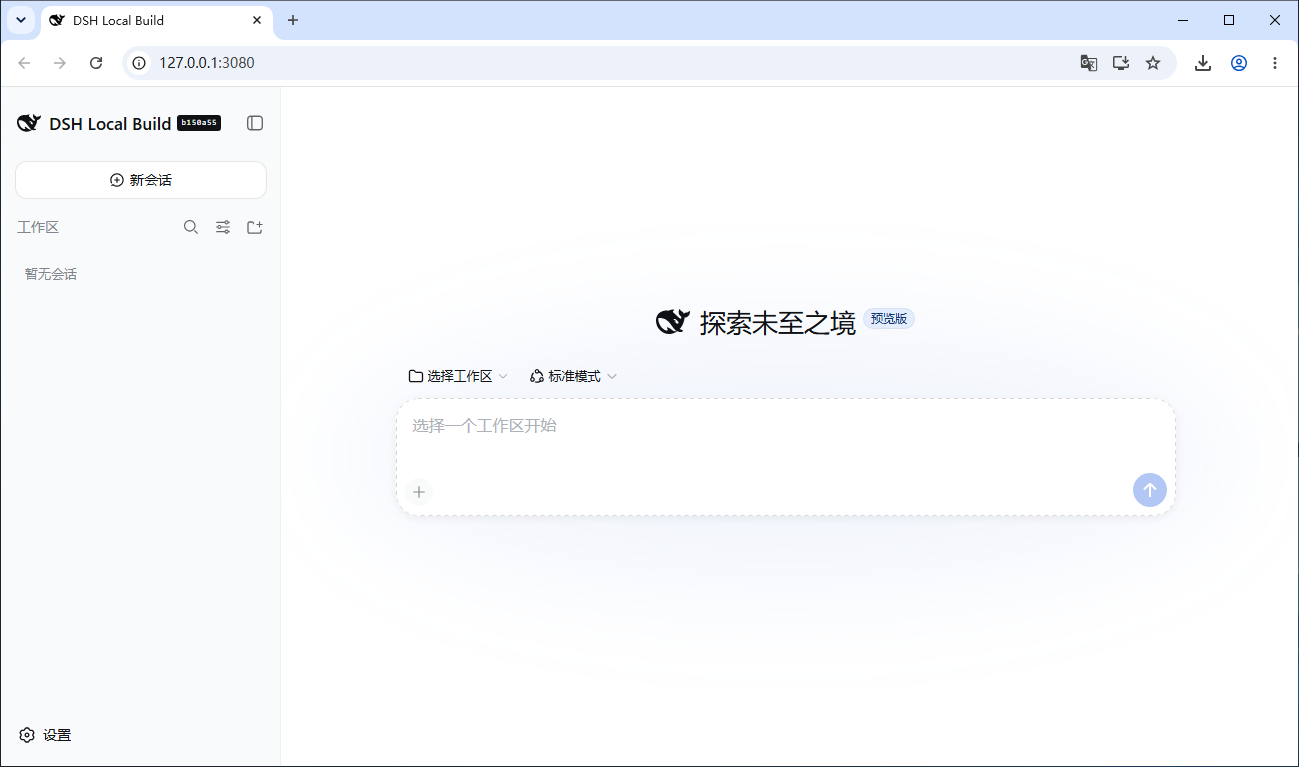
Task: Open a new browser tab plus button
Action: pyautogui.click(x=293, y=20)
